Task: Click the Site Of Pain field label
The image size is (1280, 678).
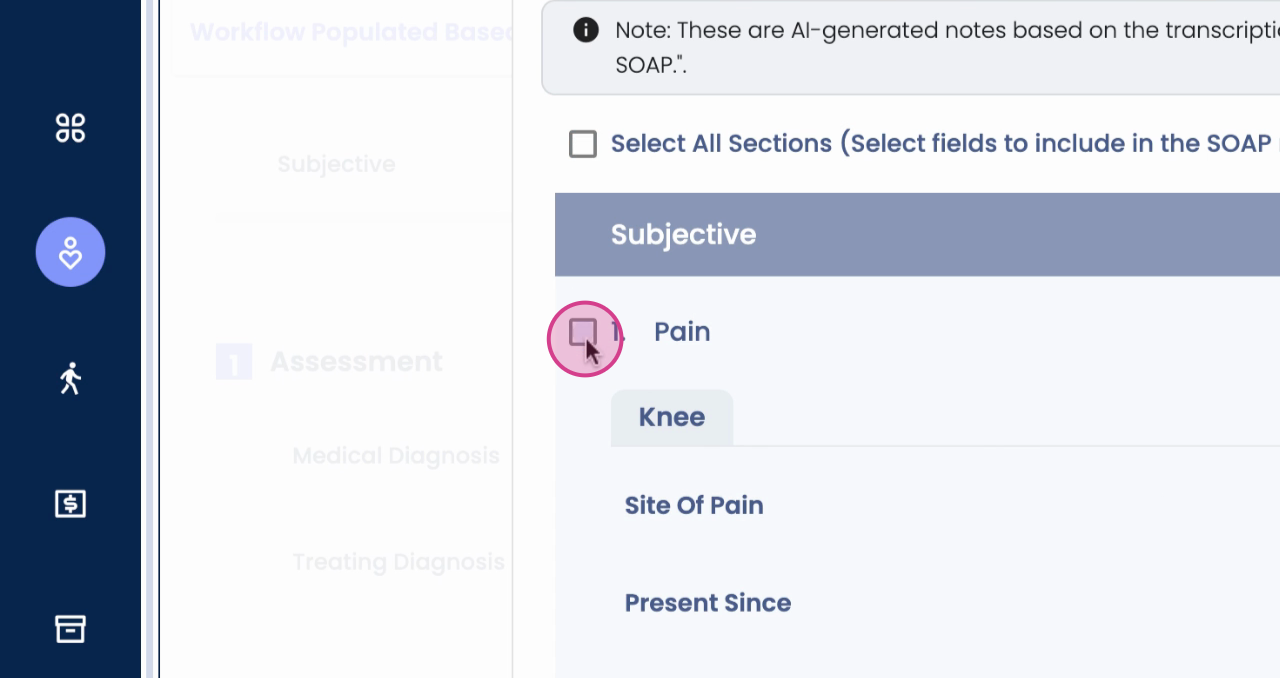Action: pyautogui.click(x=694, y=505)
